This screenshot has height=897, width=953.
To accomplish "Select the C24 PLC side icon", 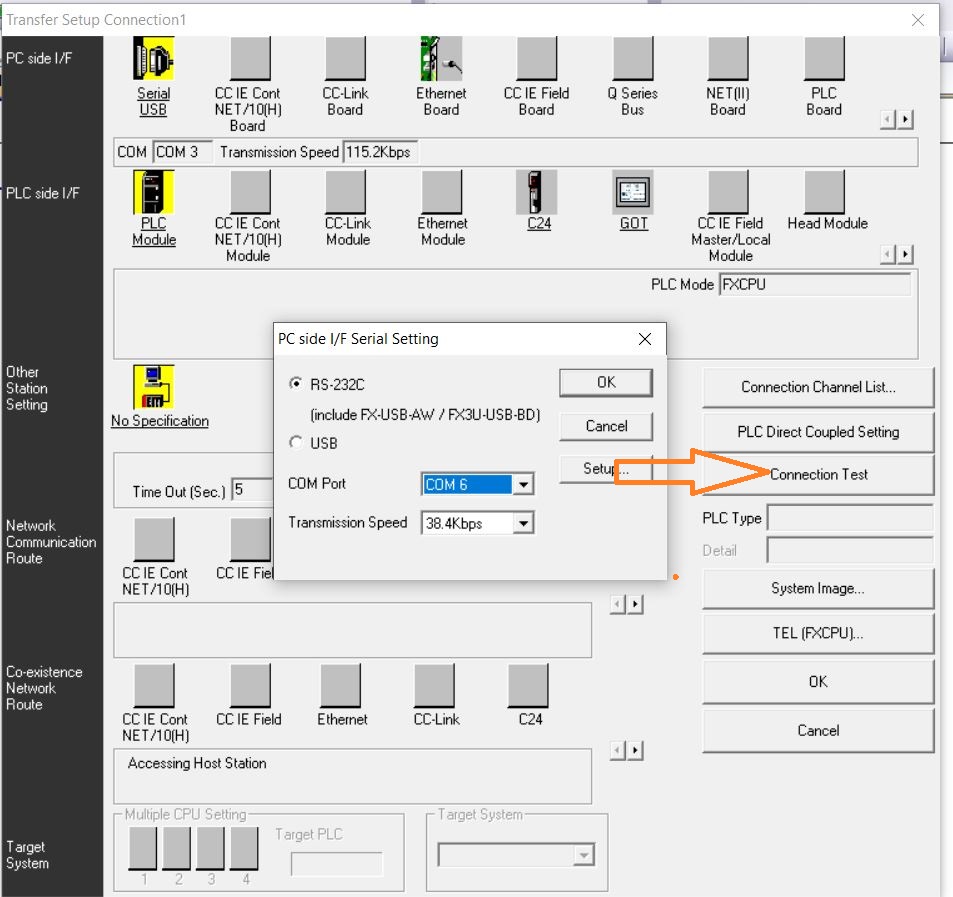I will pyautogui.click(x=538, y=192).
